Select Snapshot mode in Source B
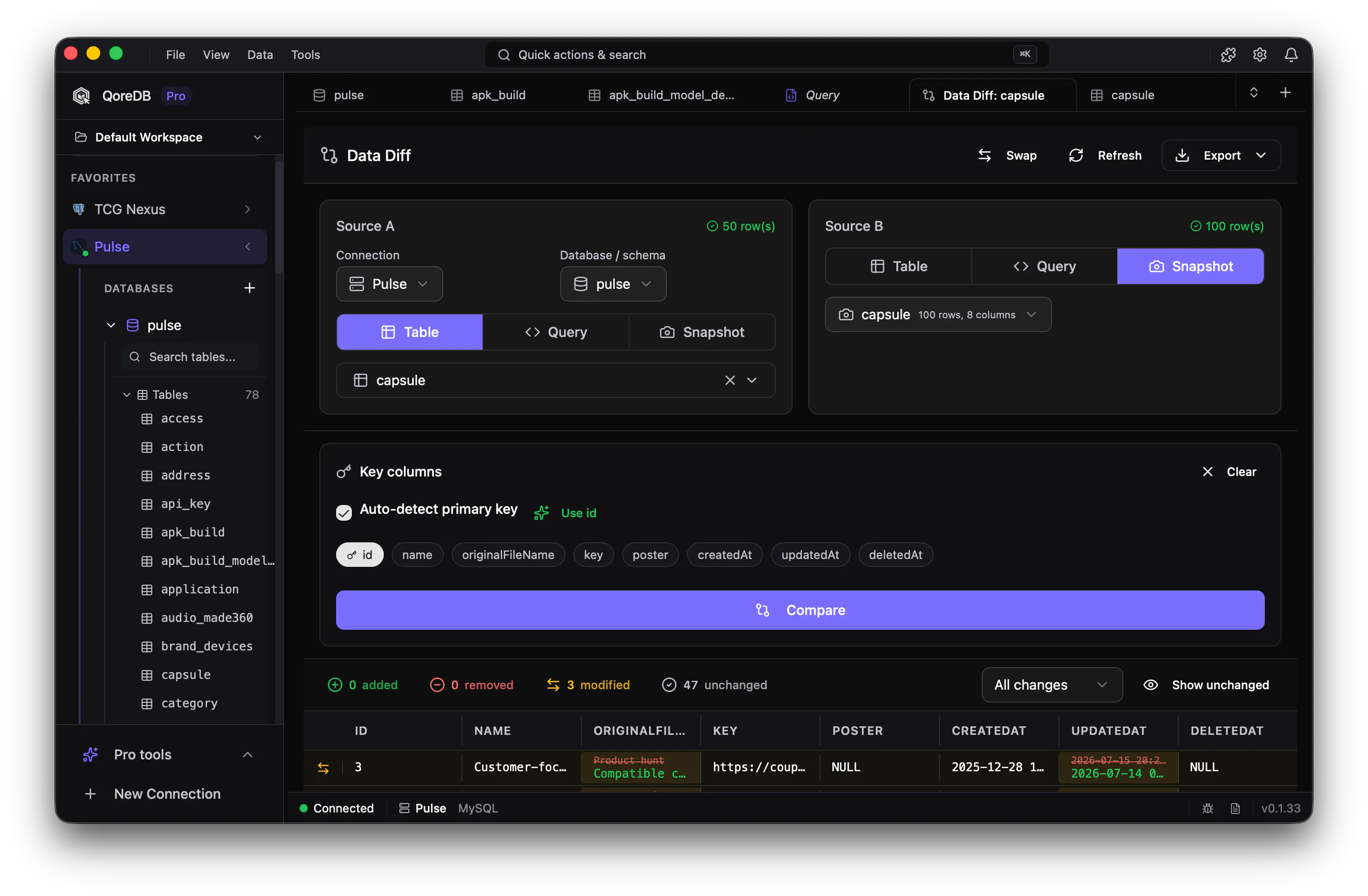This screenshot has height=896, width=1368. pyautogui.click(x=1191, y=266)
